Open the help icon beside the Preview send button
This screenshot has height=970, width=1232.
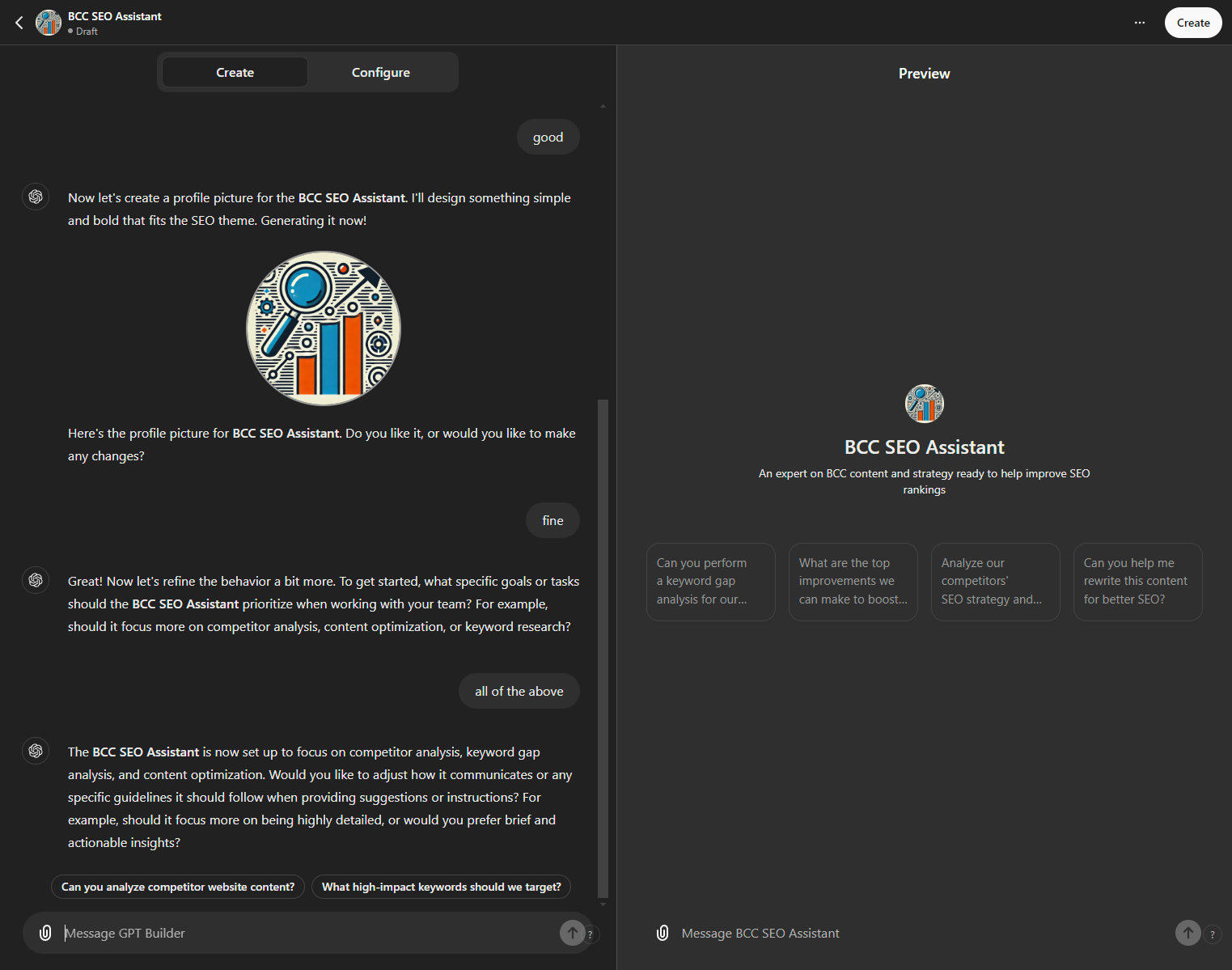click(x=1213, y=934)
